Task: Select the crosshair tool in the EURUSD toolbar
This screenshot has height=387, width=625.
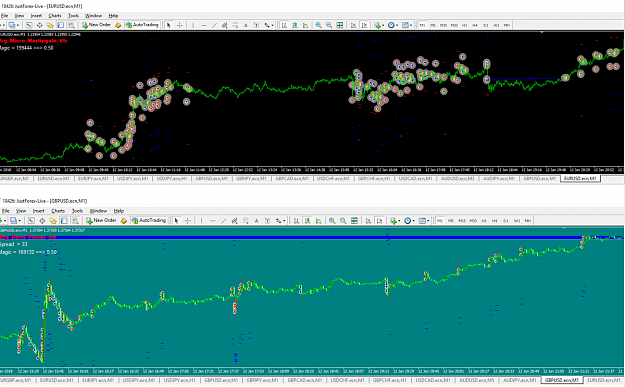Action: [x=180, y=25]
